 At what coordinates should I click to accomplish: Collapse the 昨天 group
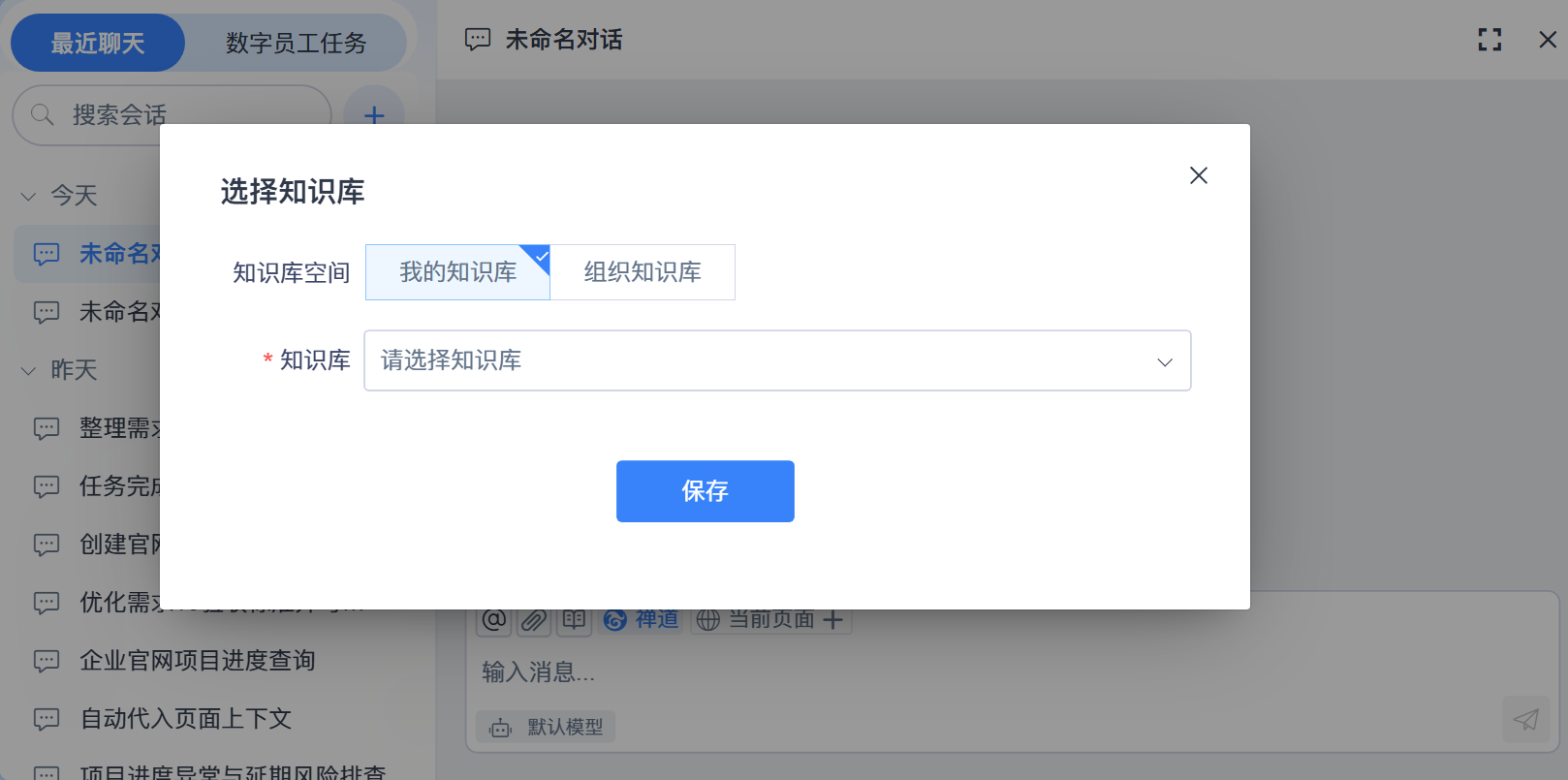[29, 370]
